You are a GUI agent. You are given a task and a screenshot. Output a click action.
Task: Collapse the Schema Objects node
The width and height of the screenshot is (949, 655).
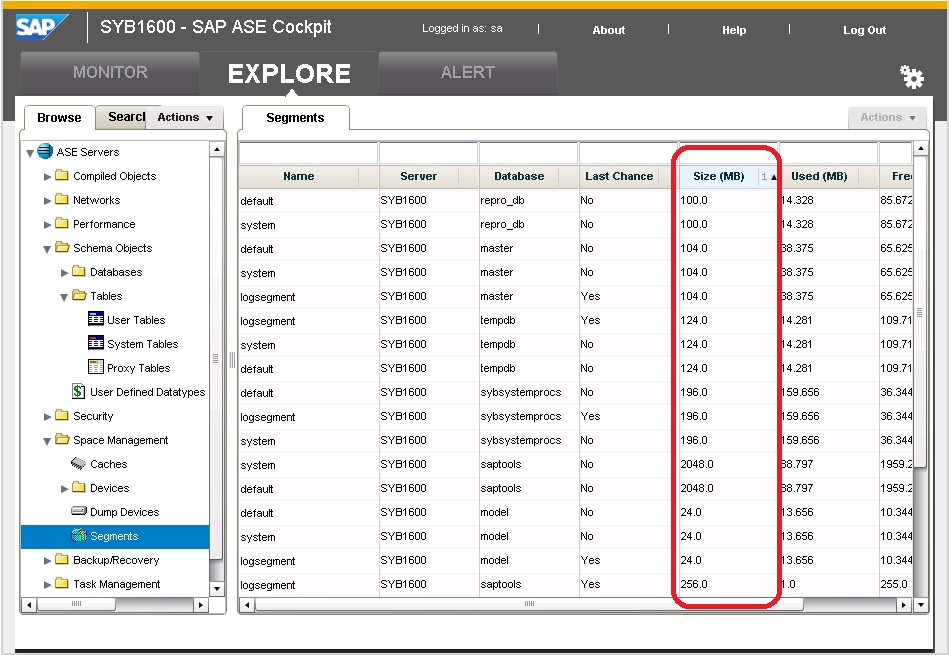47,249
